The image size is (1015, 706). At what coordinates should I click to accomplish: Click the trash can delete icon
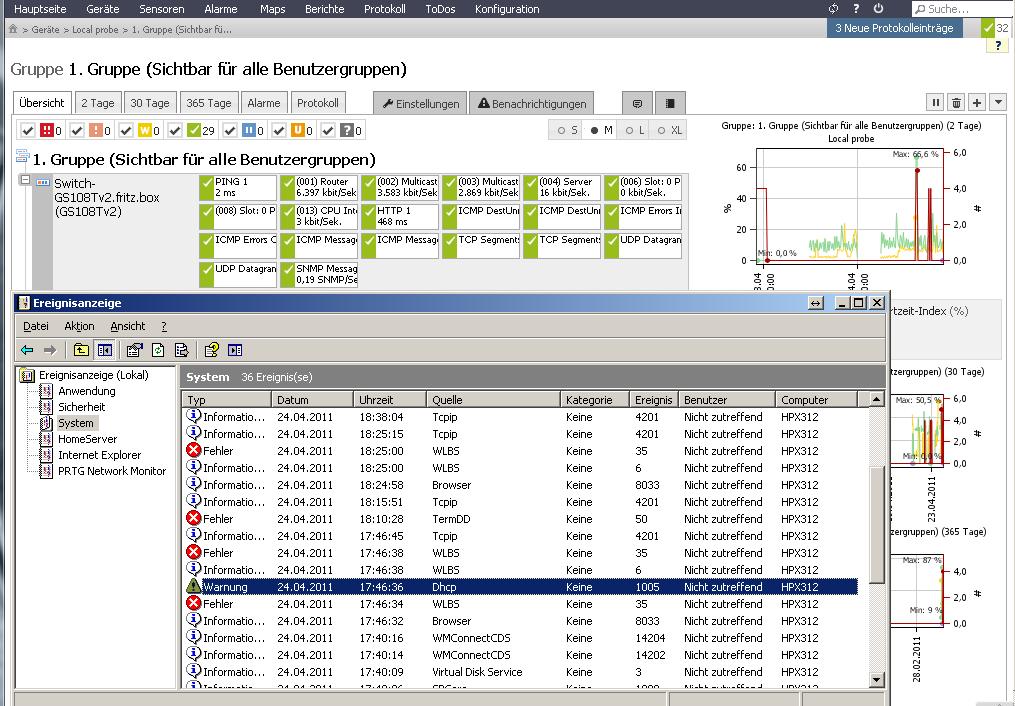tap(956, 102)
